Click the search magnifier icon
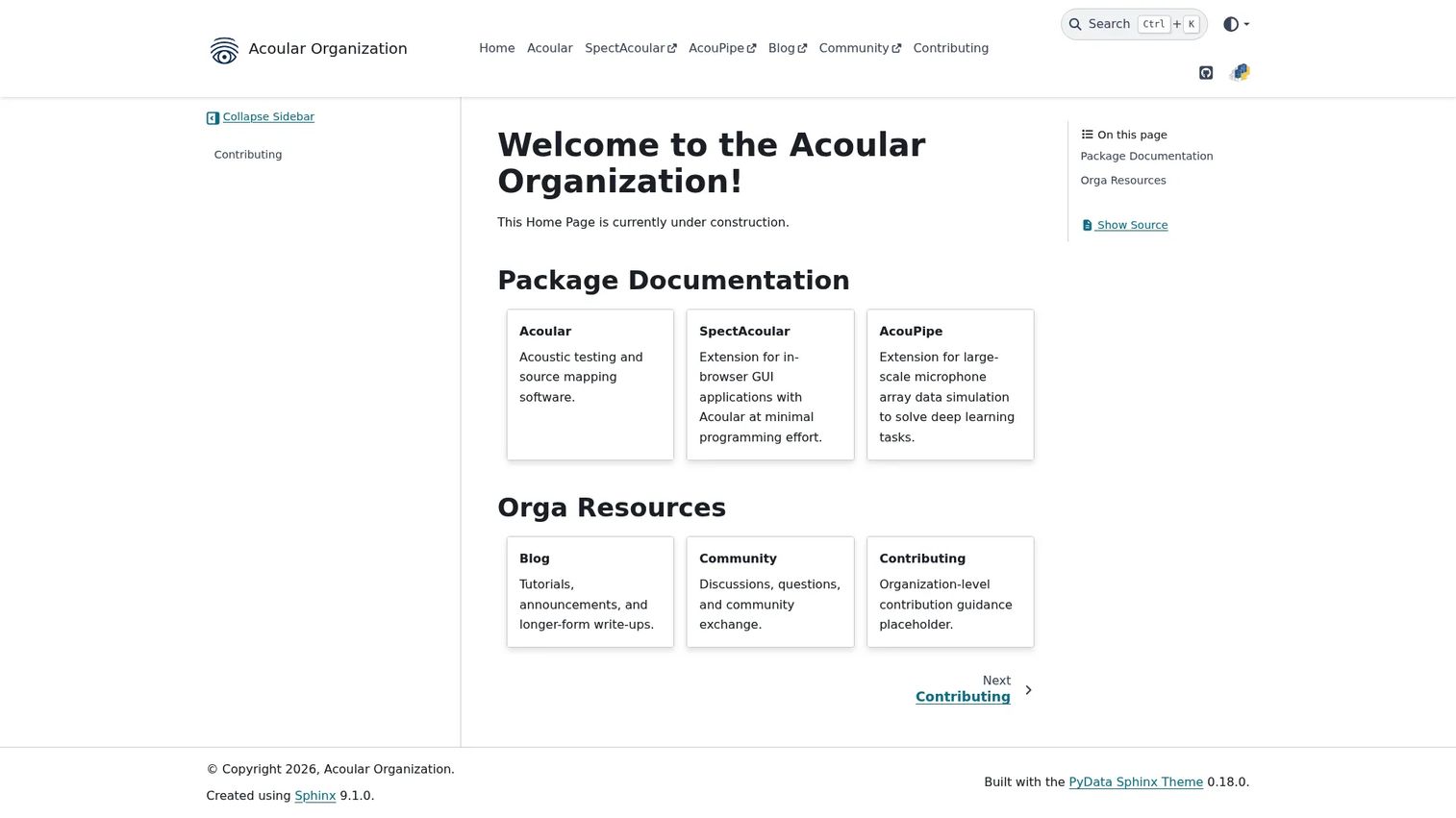Image resolution: width=1456 pixels, height=818 pixels. tap(1075, 24)
